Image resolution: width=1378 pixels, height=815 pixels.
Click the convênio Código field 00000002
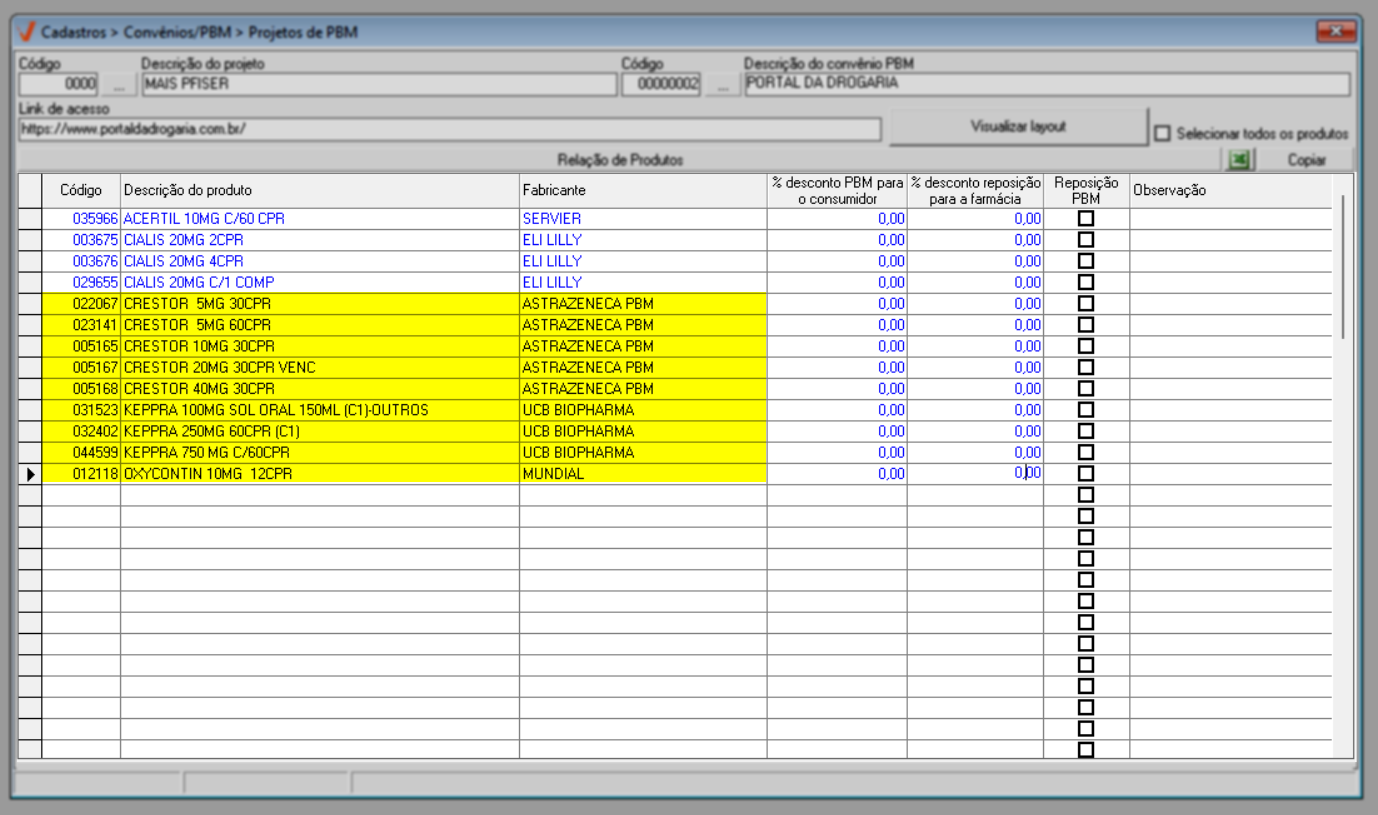point(662,84)
